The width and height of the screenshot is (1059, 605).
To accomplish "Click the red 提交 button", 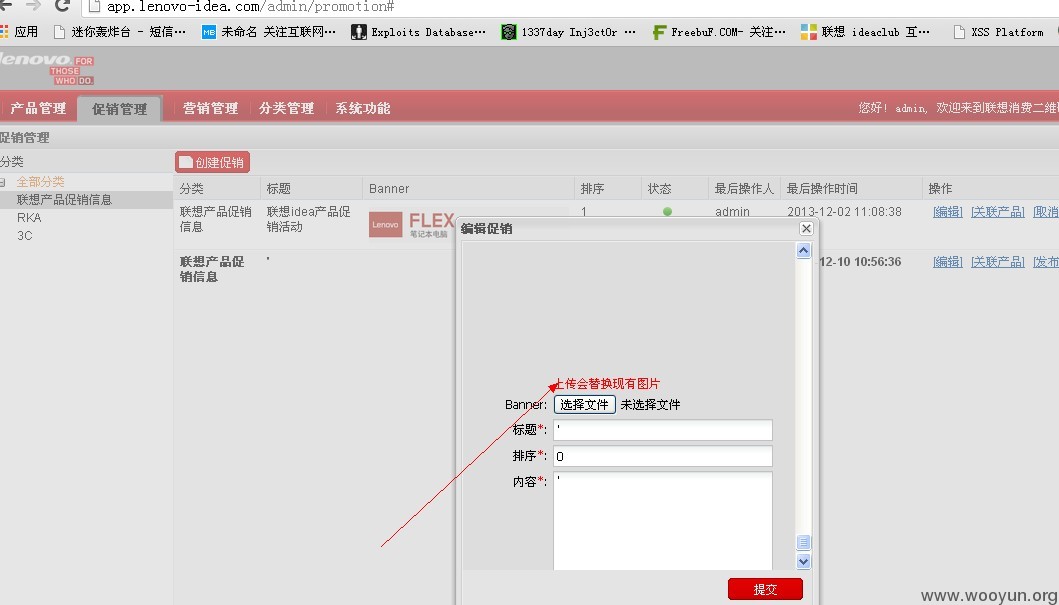I will (765, 589).
